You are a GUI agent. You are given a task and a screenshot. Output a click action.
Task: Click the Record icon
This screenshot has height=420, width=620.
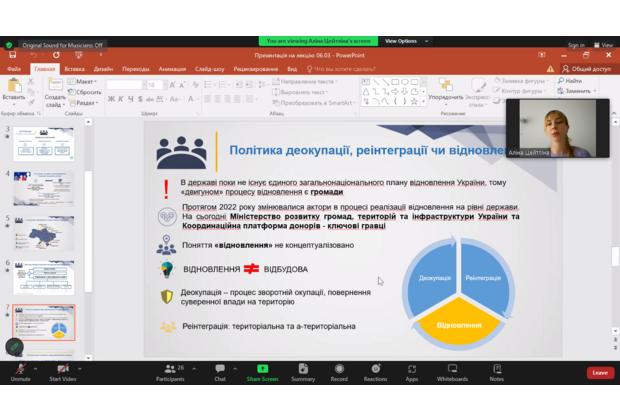pyautogui.click(x=339, y=369)
